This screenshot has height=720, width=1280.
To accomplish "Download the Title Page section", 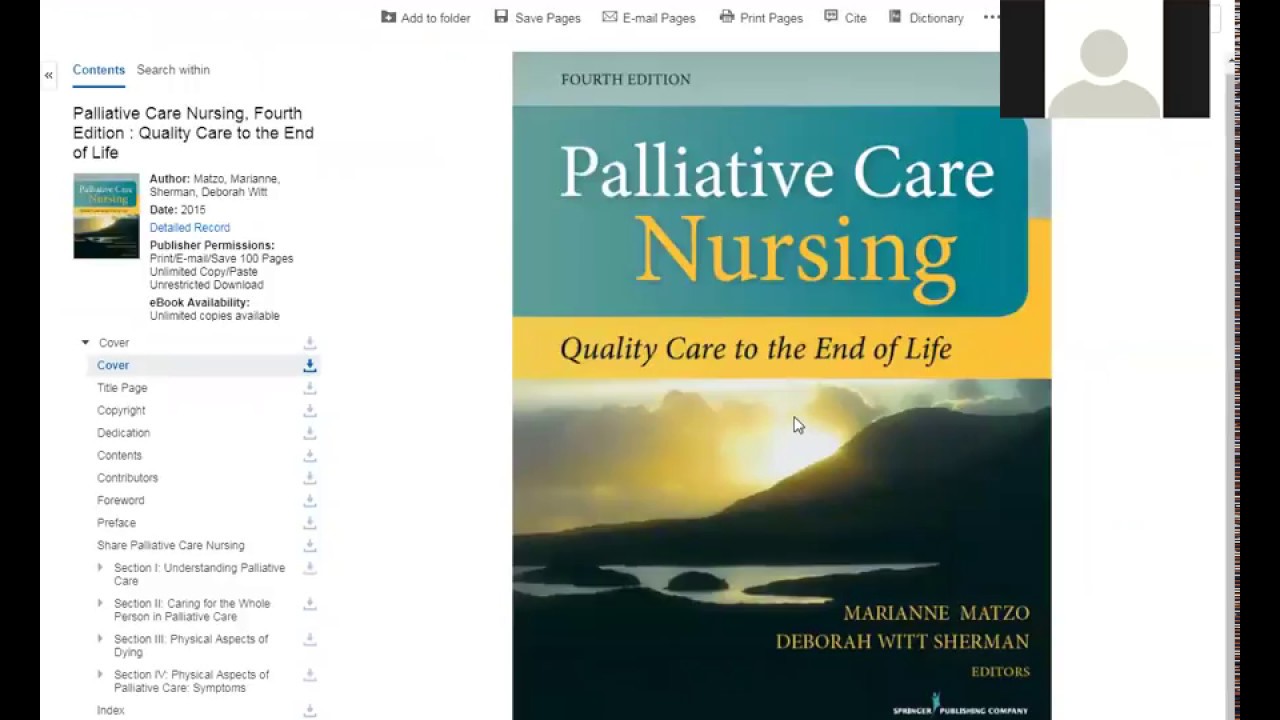I will coord(310,388).
